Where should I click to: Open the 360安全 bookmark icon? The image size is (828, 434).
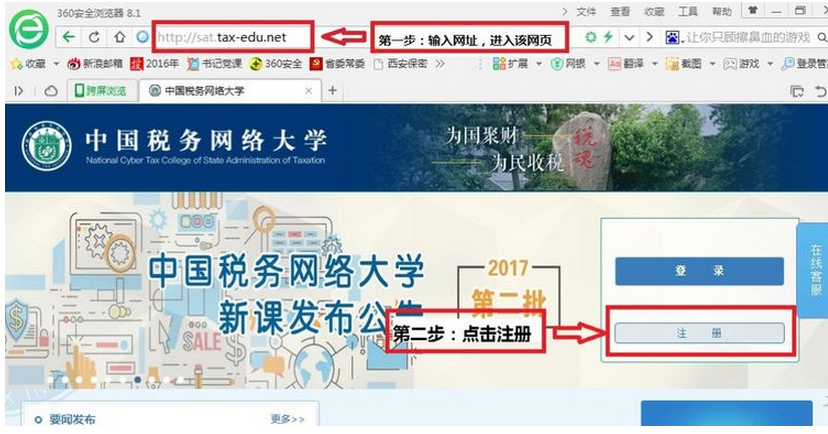click(x=256, y=64)
